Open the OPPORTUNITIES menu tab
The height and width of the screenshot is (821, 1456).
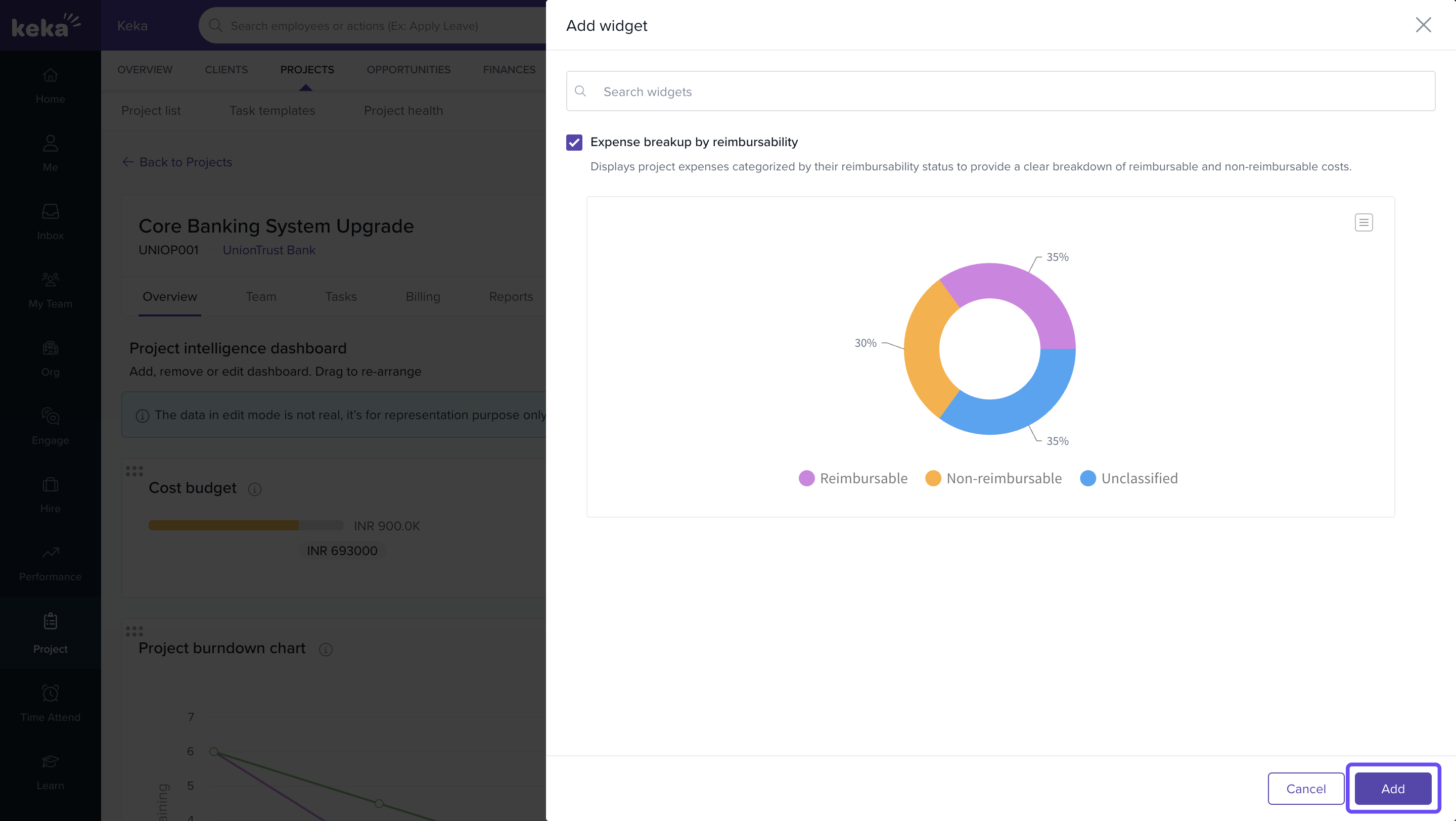pyautogui.click(x=408, y=69)
